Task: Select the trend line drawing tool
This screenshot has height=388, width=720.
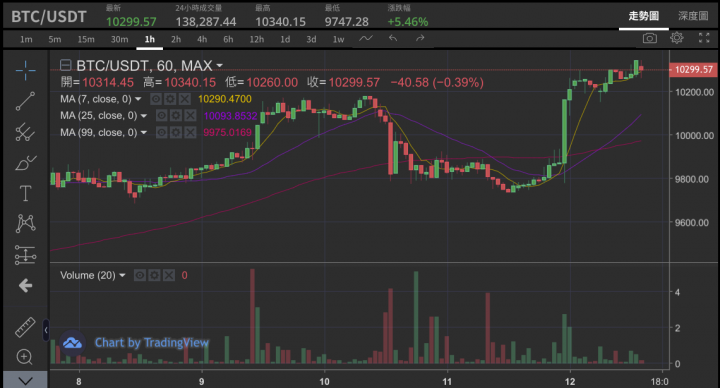Action: click(x=25, y=101)
